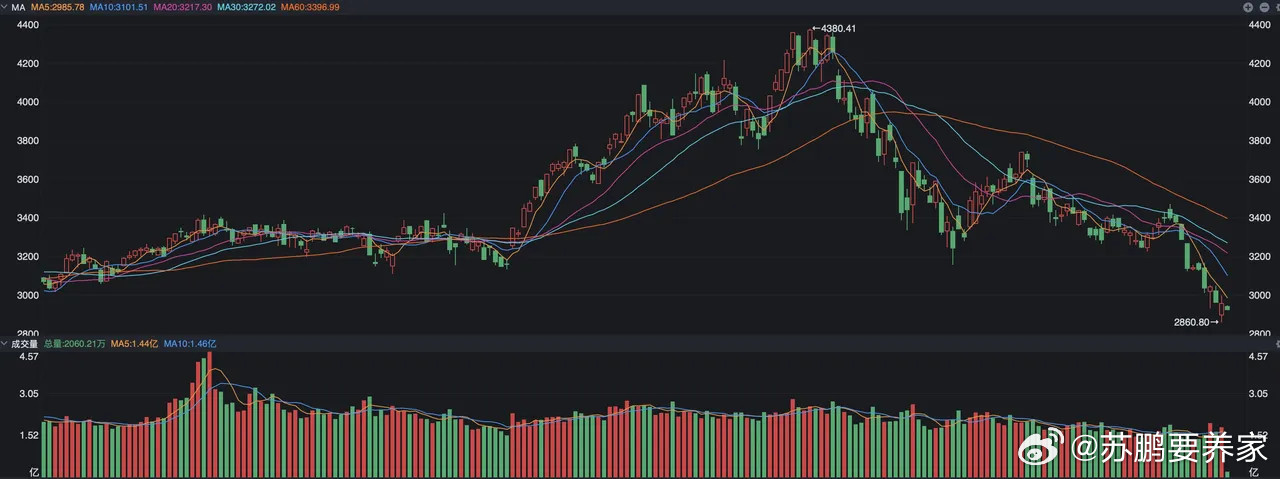This screenshot has width=1280, height=479.
Task: Collapse the MA indicator chevron
Action: tap(5, 7)
